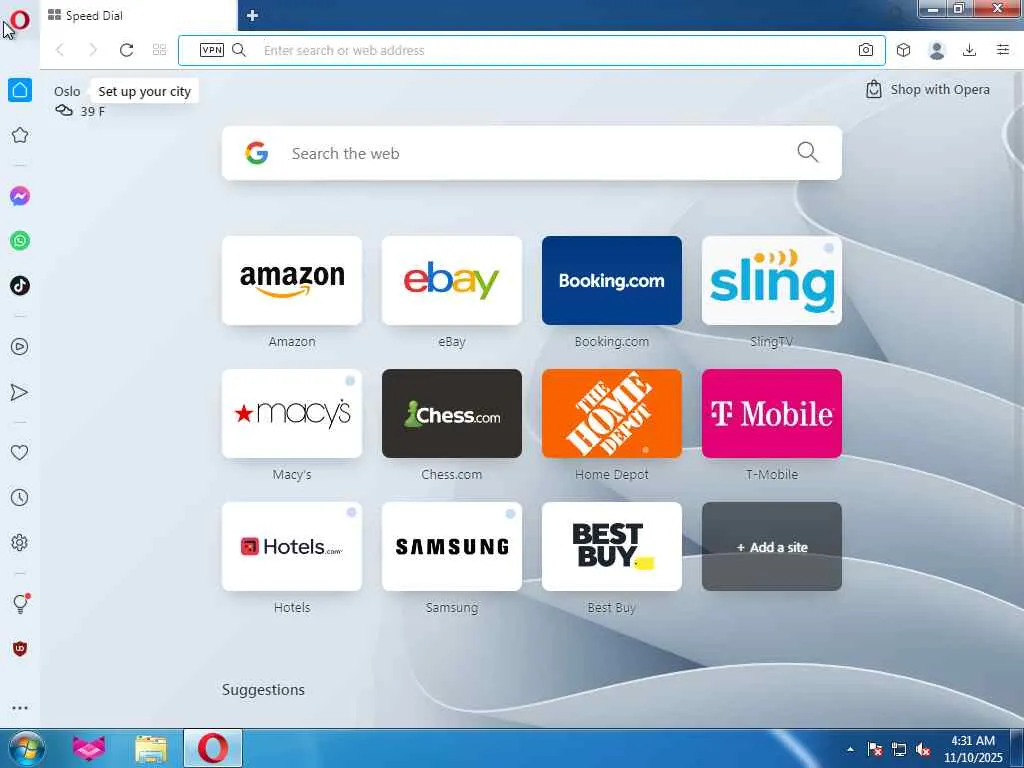Image resolution: width=1024 pixels, height=768 pixels.
Task: Click the address bar search magnifier icon
Action: 239,50
